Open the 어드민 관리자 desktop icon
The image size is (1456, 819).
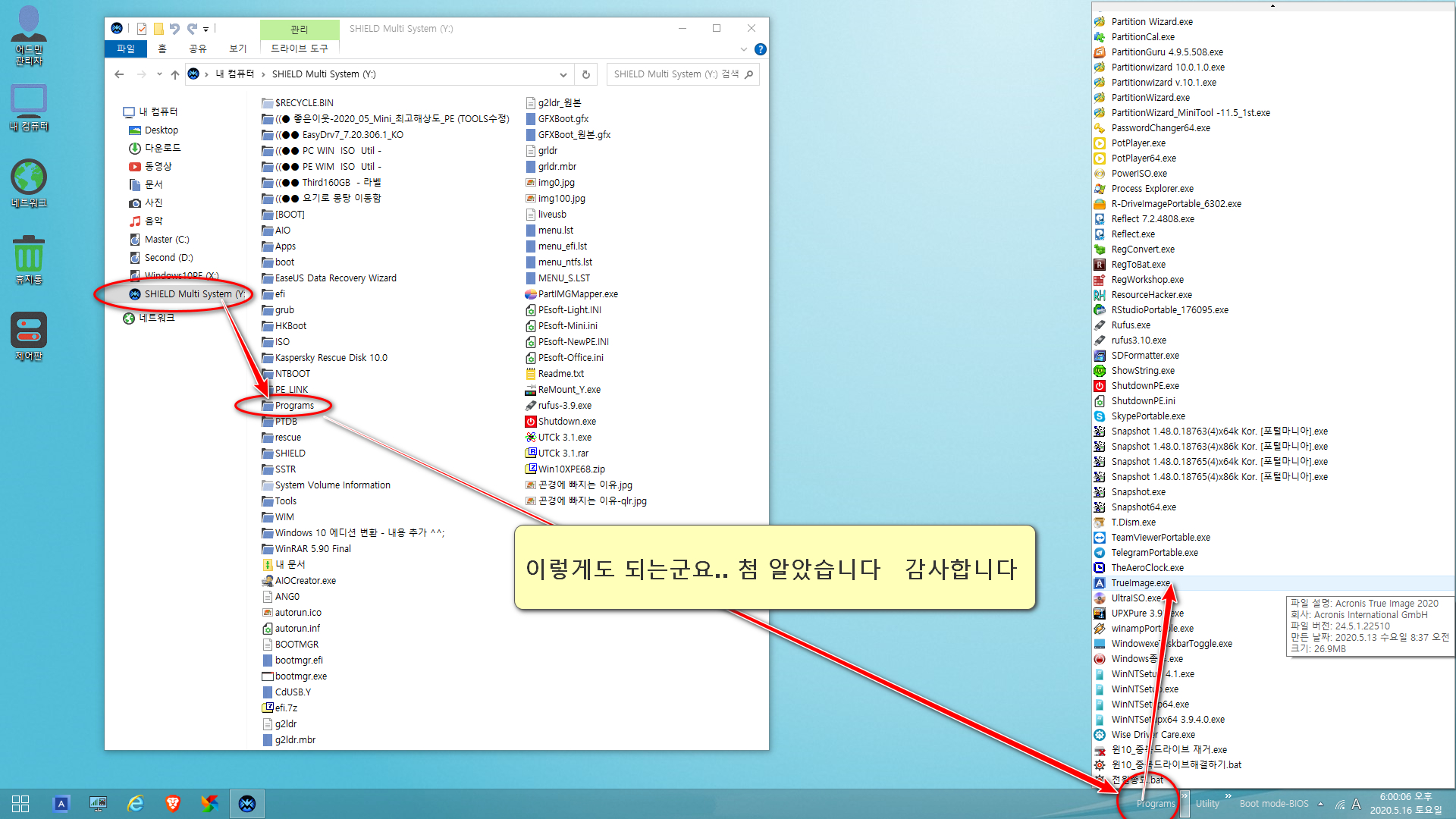(x=29, y=36)
